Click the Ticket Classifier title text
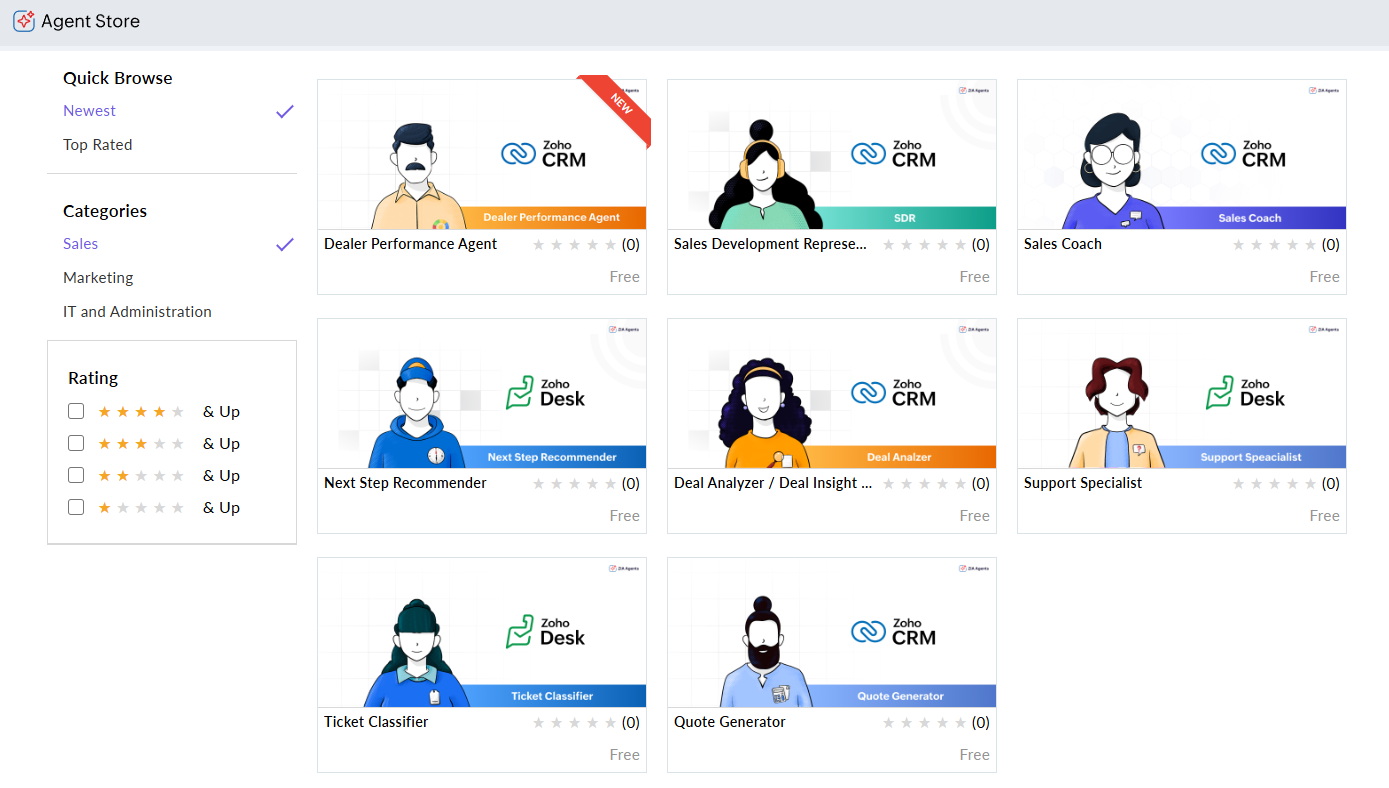 click(x=376, y=722)
